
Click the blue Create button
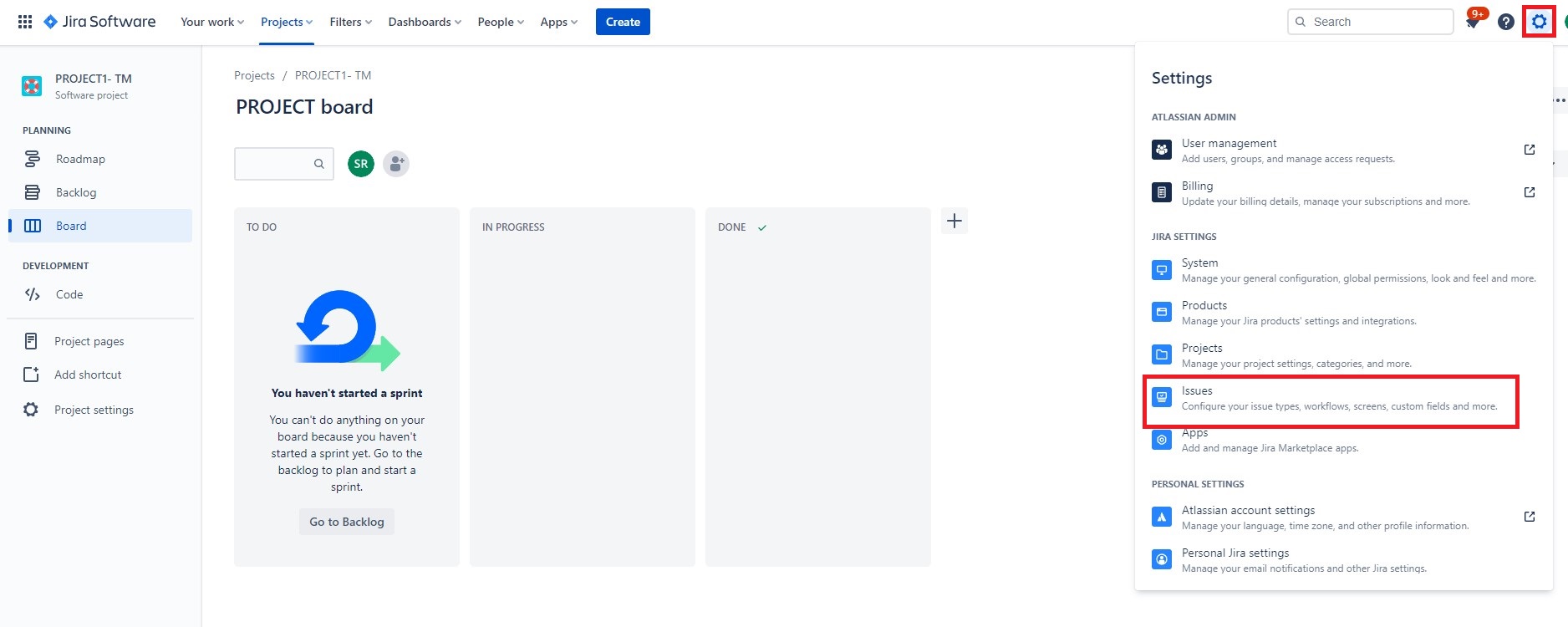pos(623,22)
